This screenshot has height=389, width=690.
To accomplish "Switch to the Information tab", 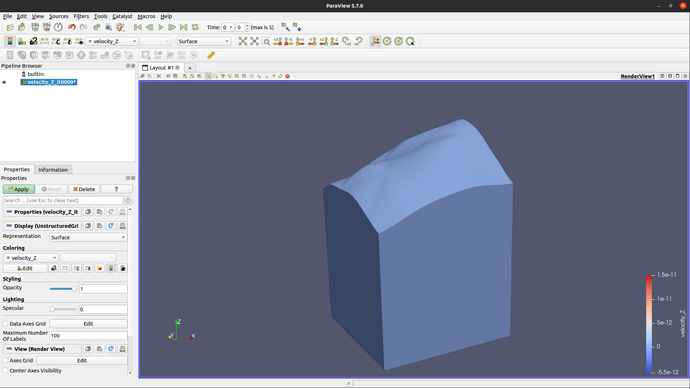I will point(53,169).
